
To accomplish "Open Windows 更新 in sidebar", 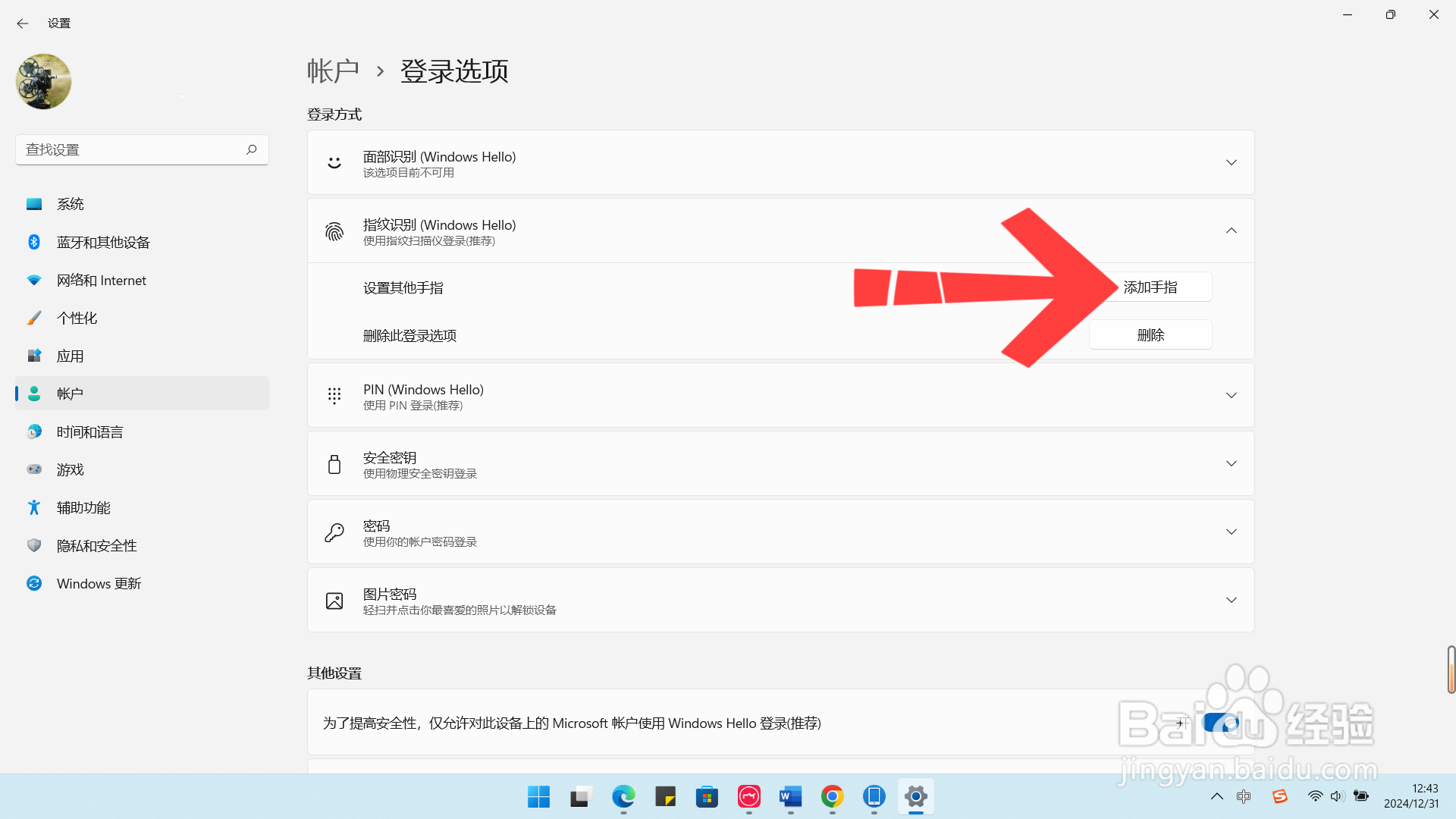I will pos(142,583).
